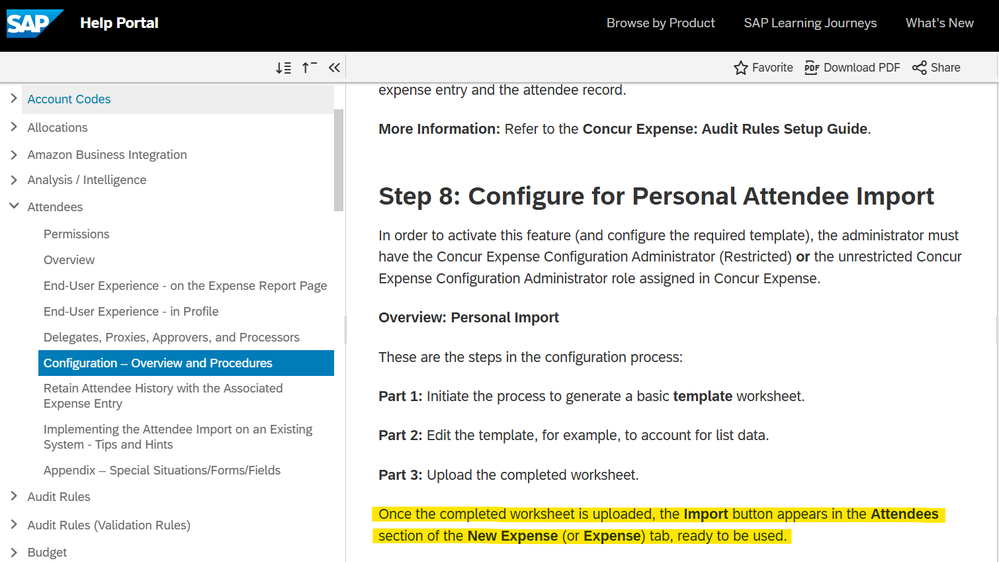This screenshot has height=562, width=999.
Task: Hide the table of contents panel
Action: [334, 68]
